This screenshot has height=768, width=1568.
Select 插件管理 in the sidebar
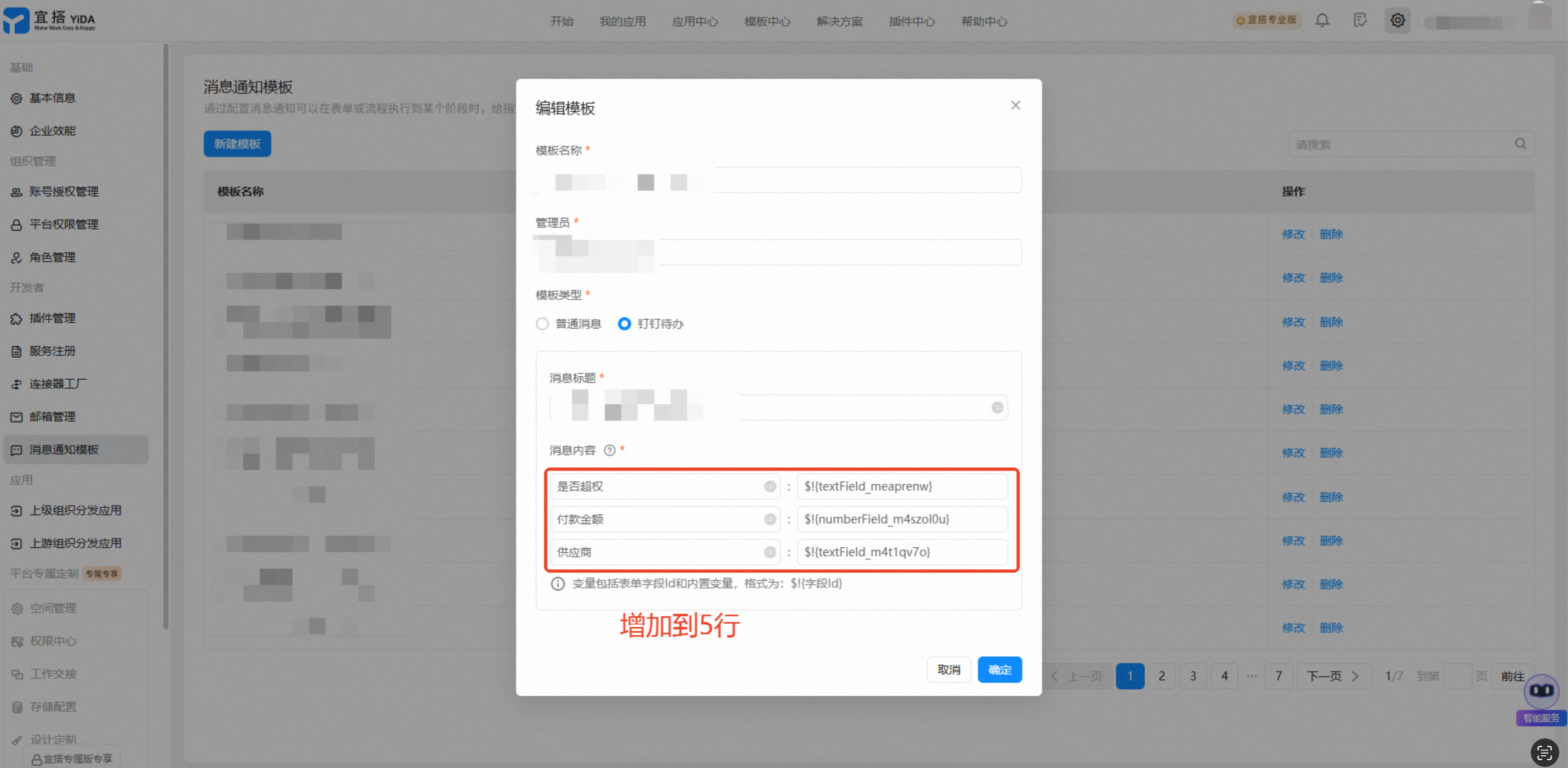click(x=53, y=318)
